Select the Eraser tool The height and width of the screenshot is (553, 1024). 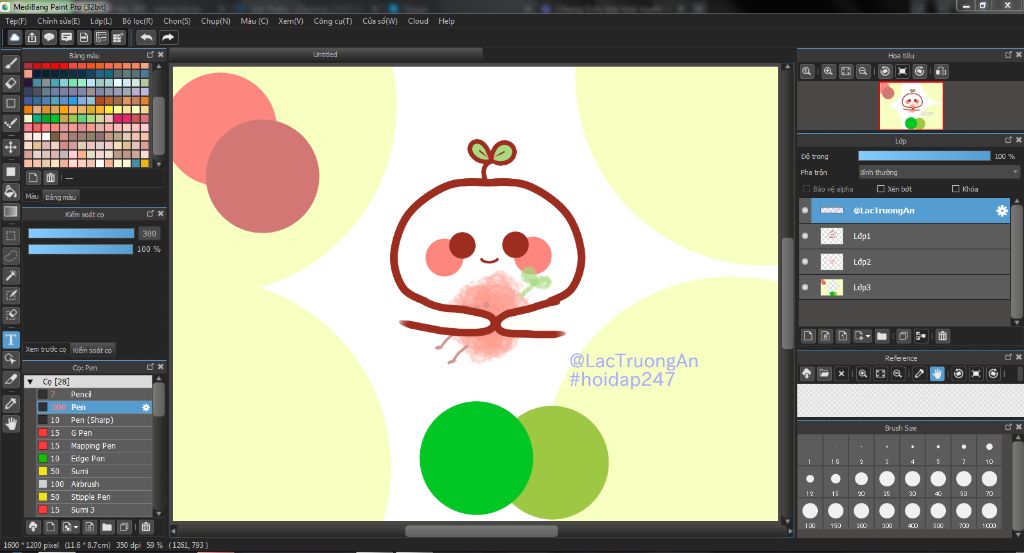point(10,83)
